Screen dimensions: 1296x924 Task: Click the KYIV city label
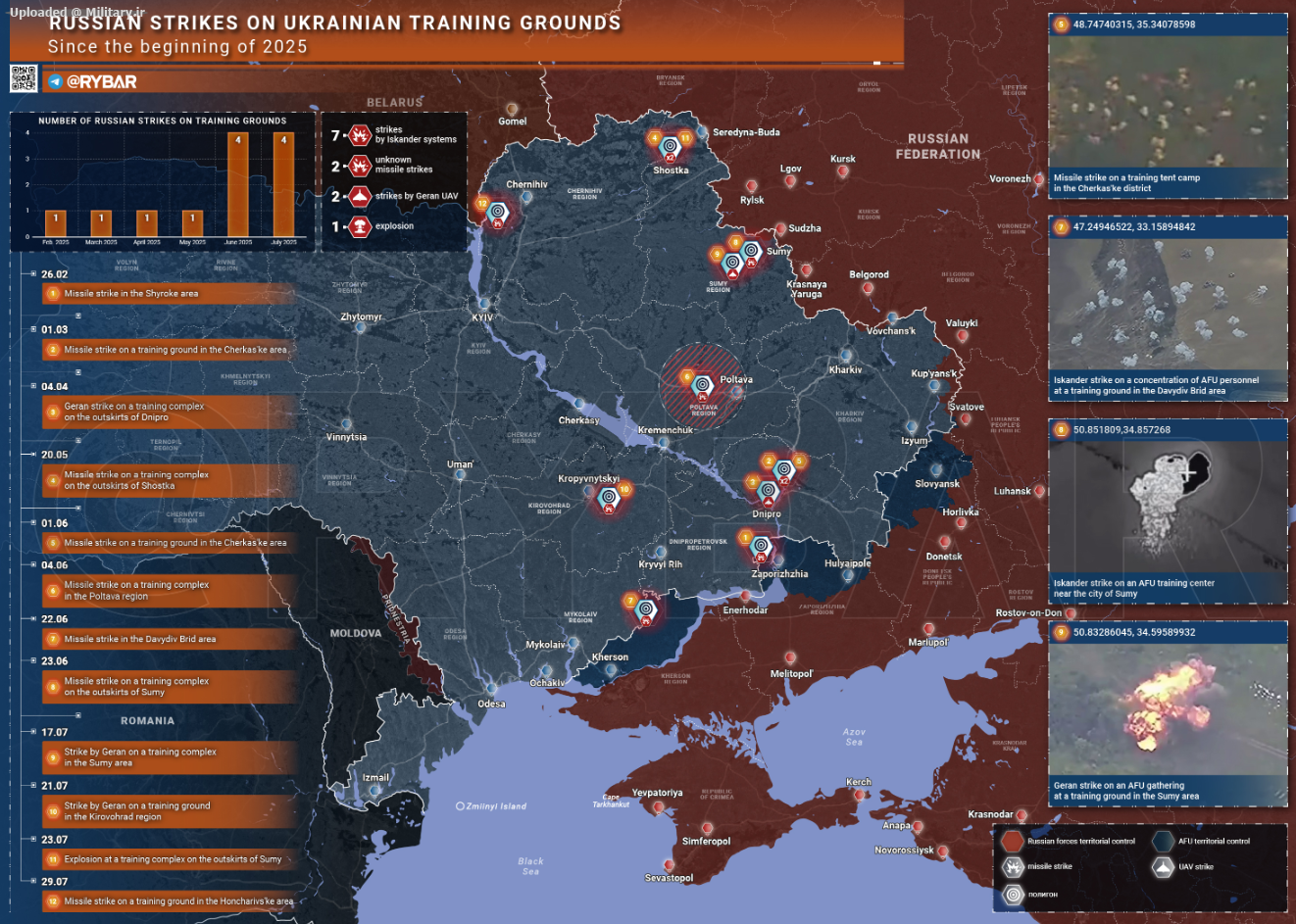click(482, 317)
